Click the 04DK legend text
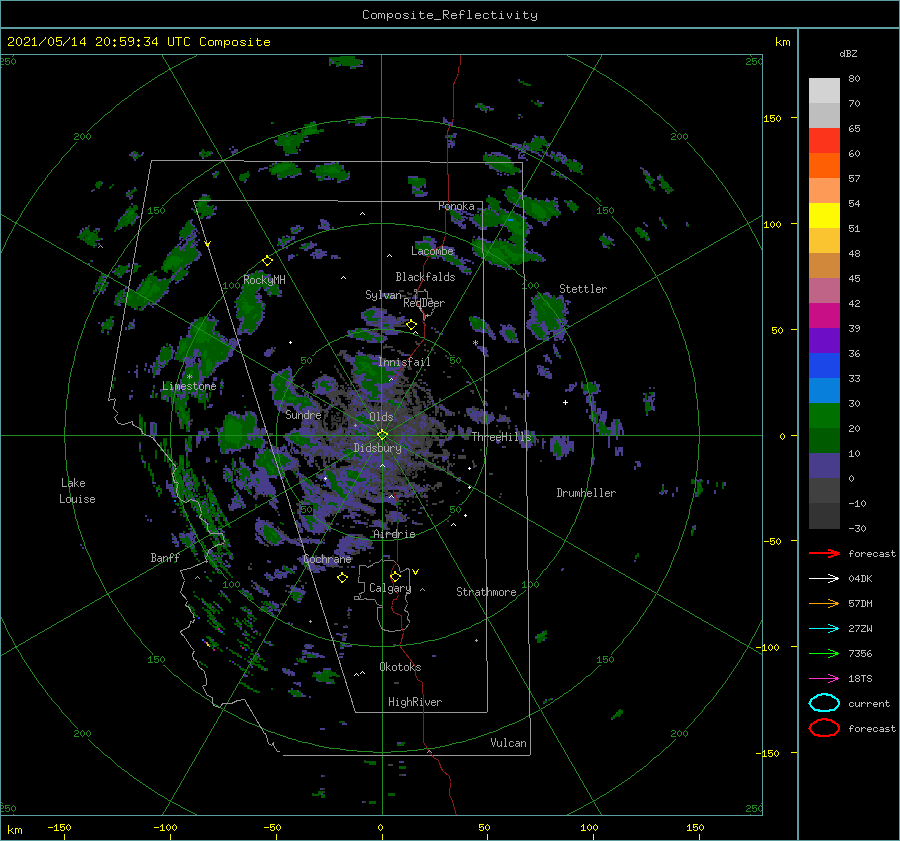The width and height of the screenshot is (900, 841). pyautogui.click(x=860, y=578)
